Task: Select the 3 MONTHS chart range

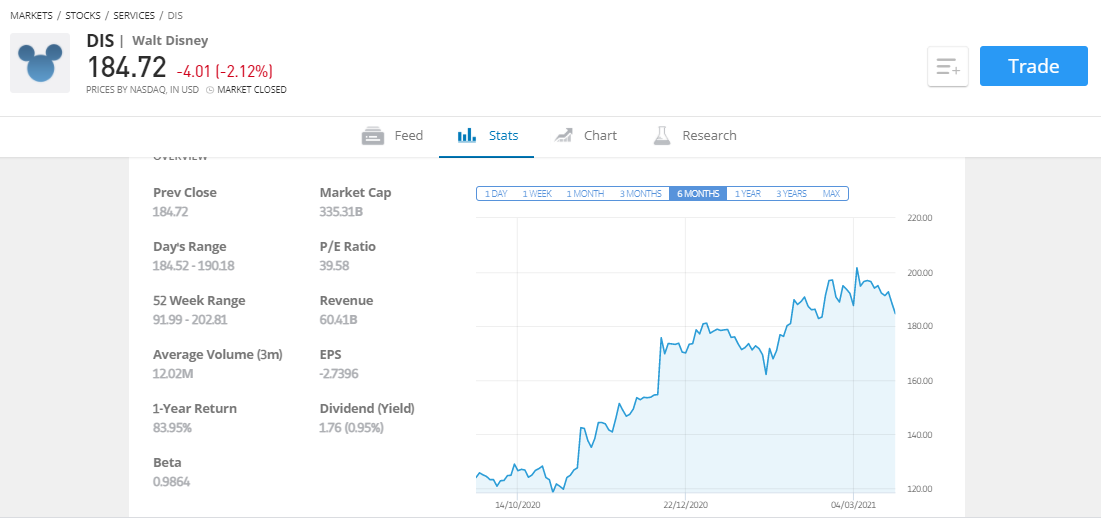Action: 640,194
